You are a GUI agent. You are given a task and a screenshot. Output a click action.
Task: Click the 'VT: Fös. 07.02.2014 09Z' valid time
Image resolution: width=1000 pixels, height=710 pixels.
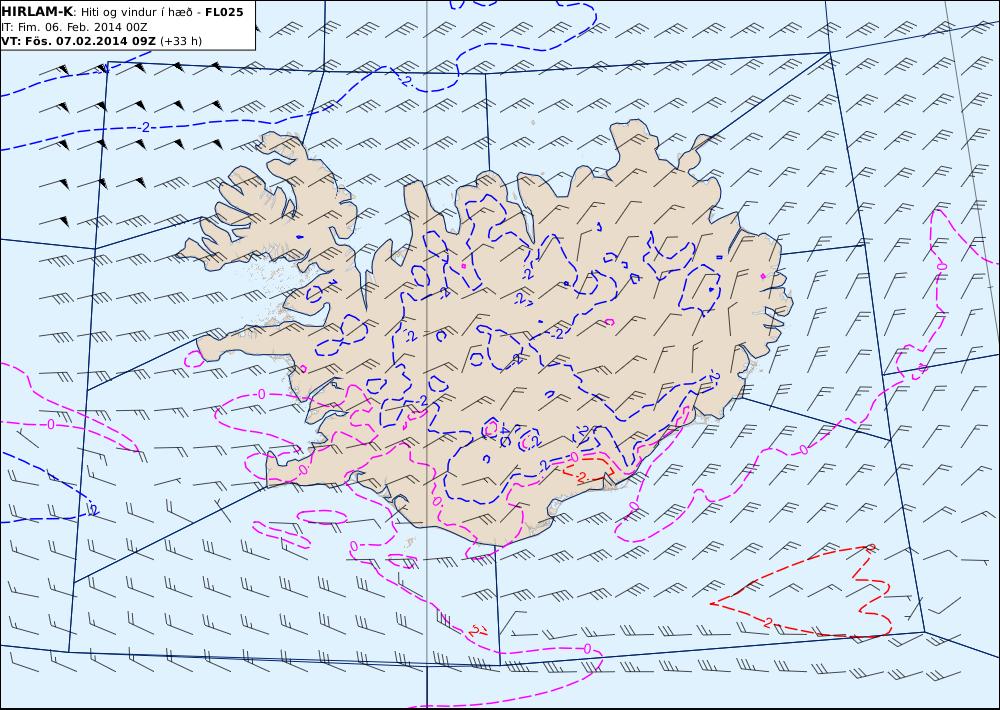[78, 41]
